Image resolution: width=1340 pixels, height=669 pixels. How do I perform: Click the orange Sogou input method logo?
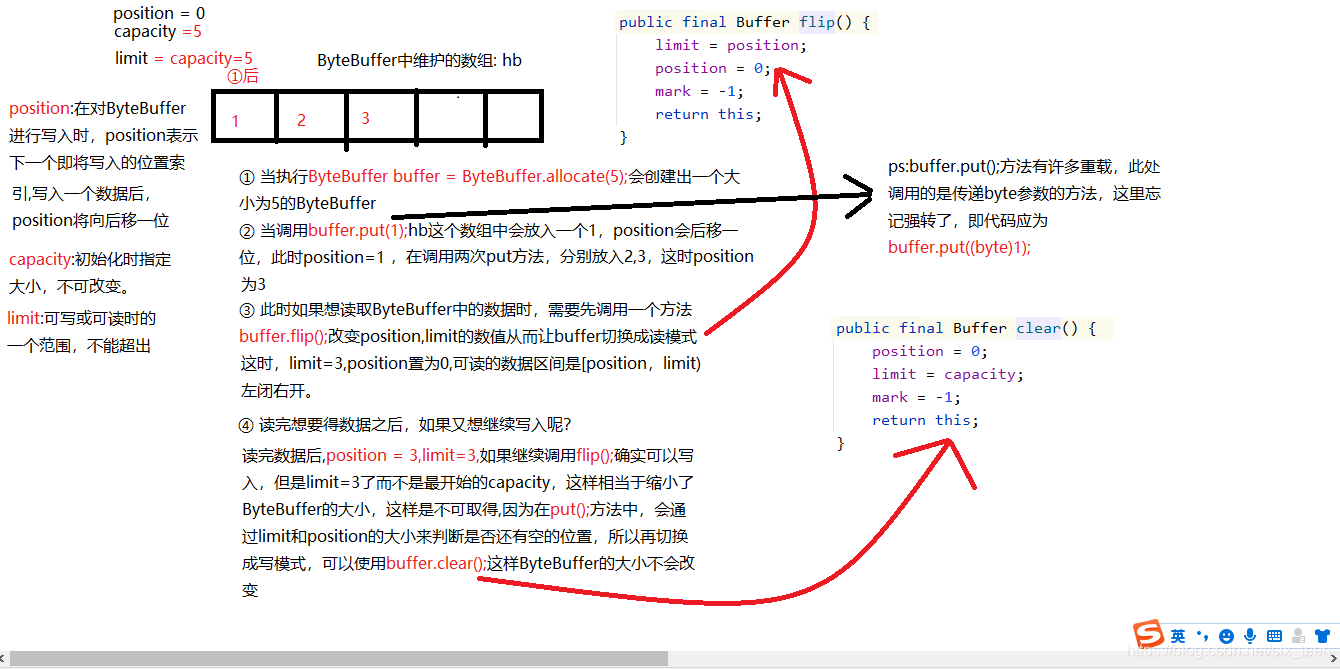1148,634
